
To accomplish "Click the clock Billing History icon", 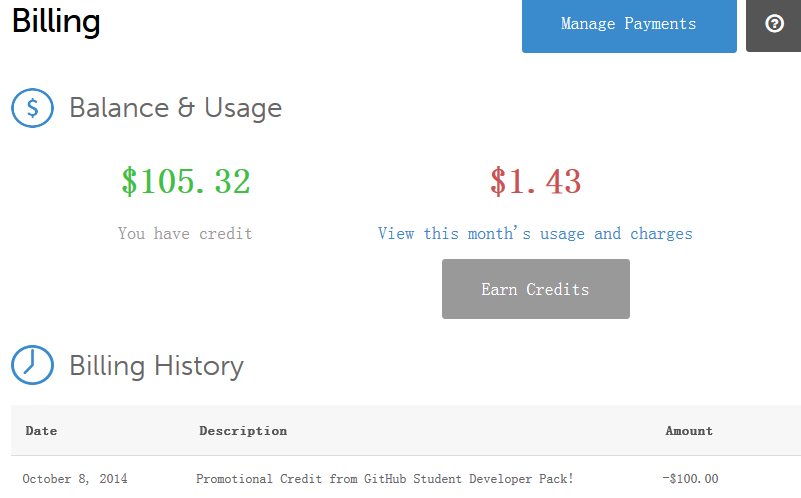I will point(32,365).
